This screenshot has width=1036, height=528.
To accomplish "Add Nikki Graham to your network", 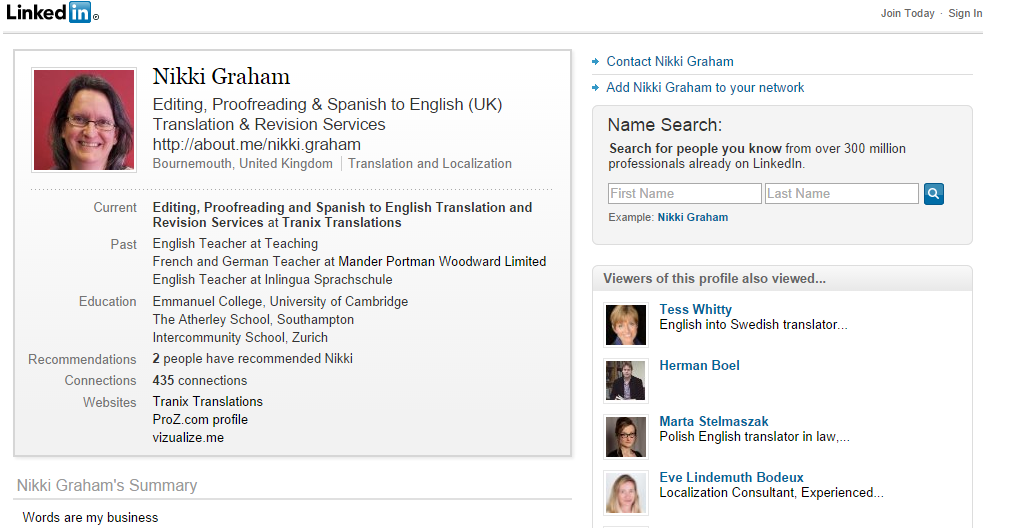I will pos(705,87).
